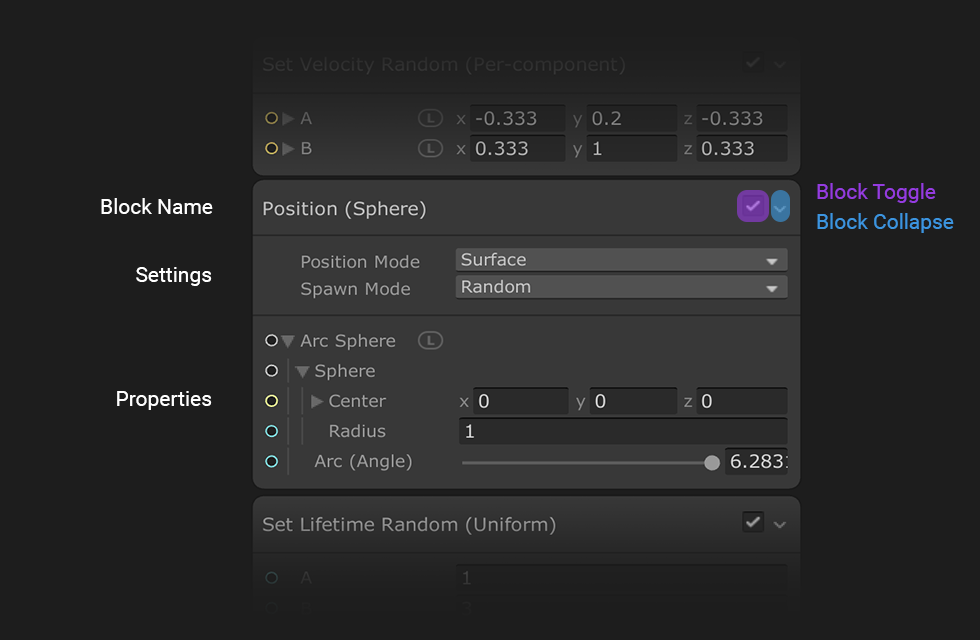980x640 pixels.
Task: Click the Radius value field
Action: [x=622, y=431]
